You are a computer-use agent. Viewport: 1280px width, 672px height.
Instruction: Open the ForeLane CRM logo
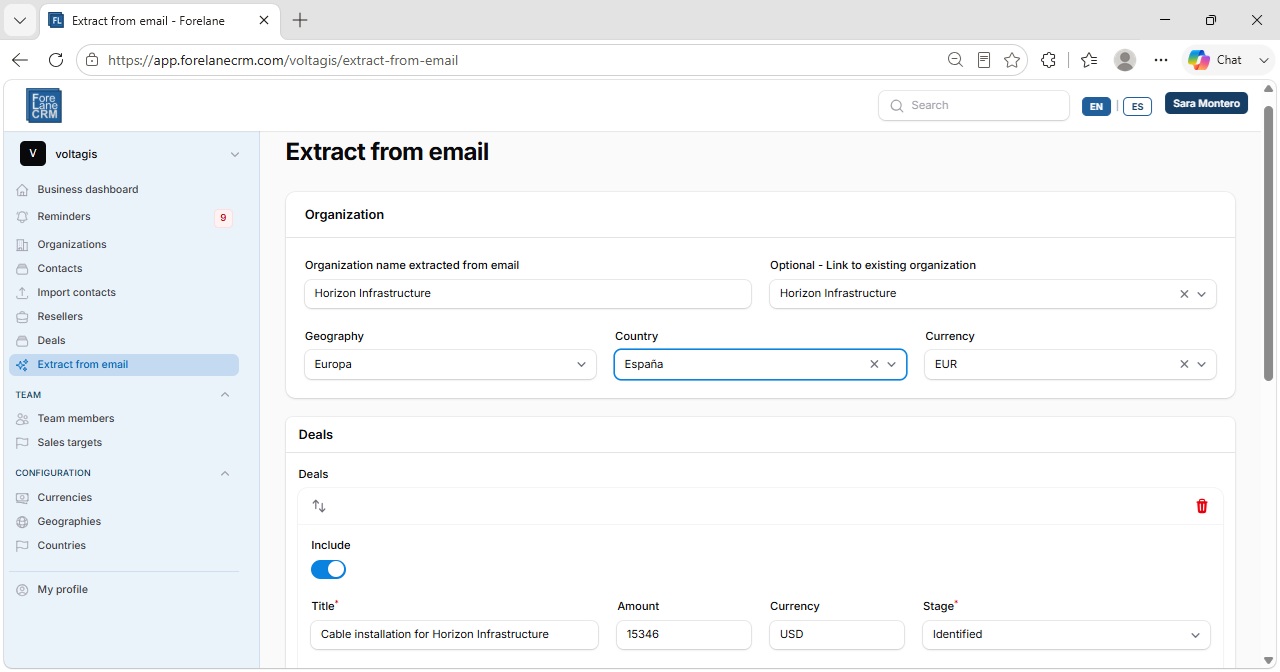tap(44, 105)
